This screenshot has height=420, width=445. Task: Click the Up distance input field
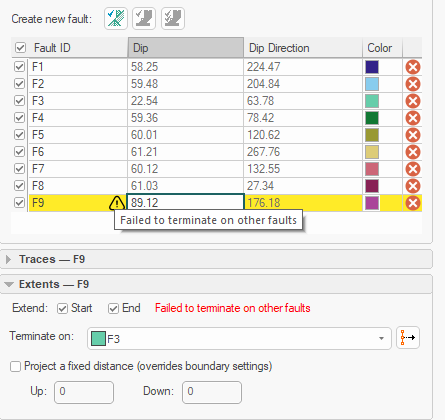click(84, 392)
